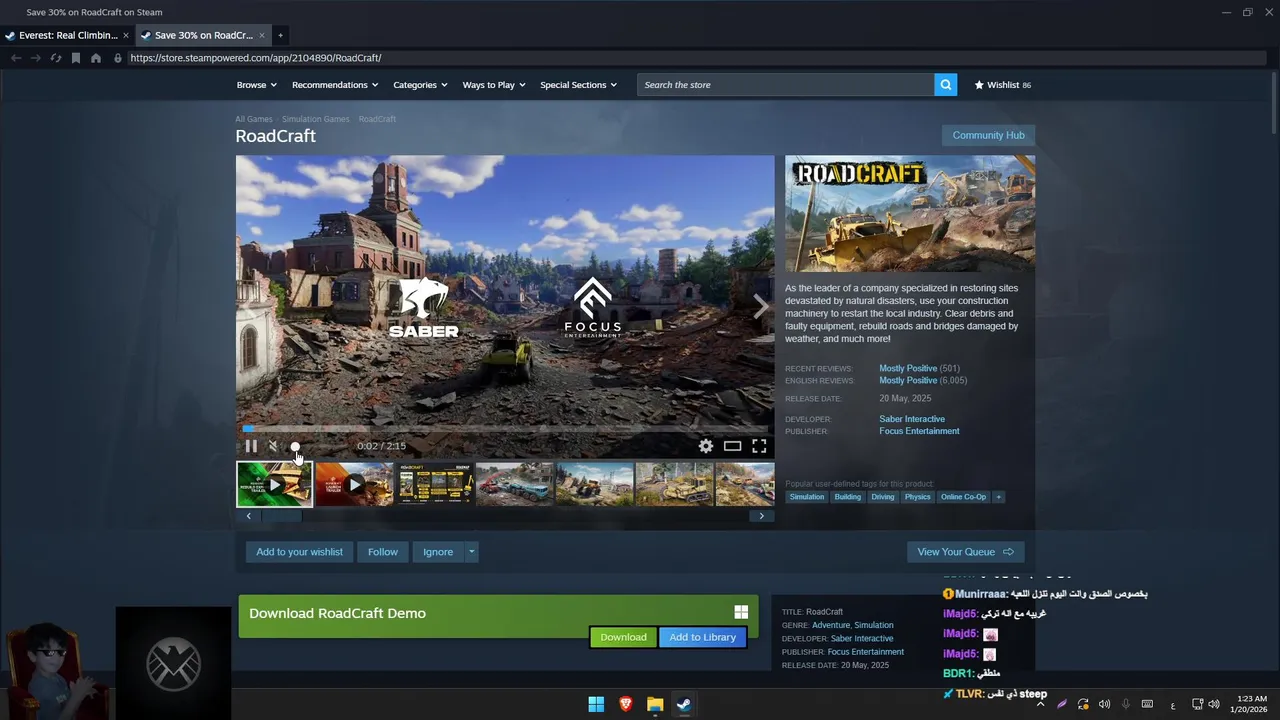Click Add to your wishlist
Screen dimensions: 1280x720
coord(299,552)
